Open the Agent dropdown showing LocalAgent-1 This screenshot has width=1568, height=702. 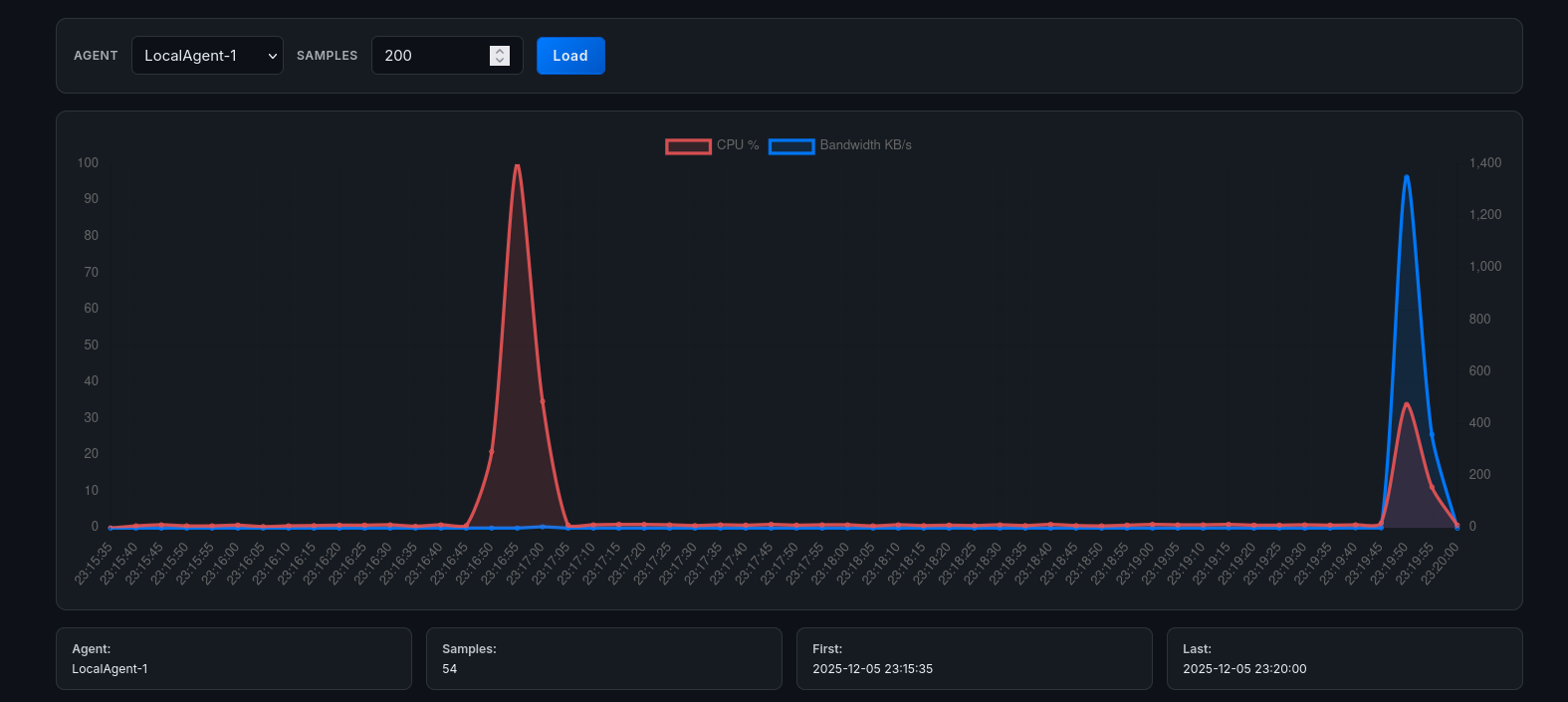pyautogui.click(x=207, y=56)
